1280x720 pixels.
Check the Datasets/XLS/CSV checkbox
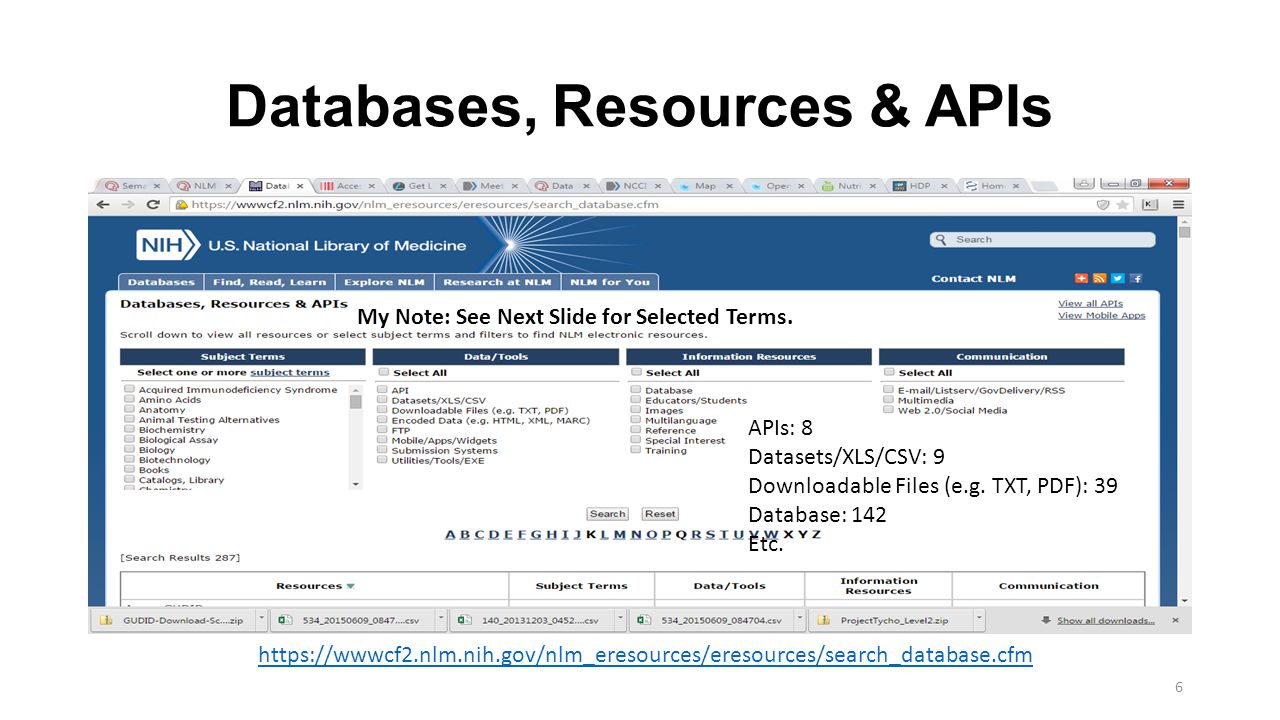(382, 400)
